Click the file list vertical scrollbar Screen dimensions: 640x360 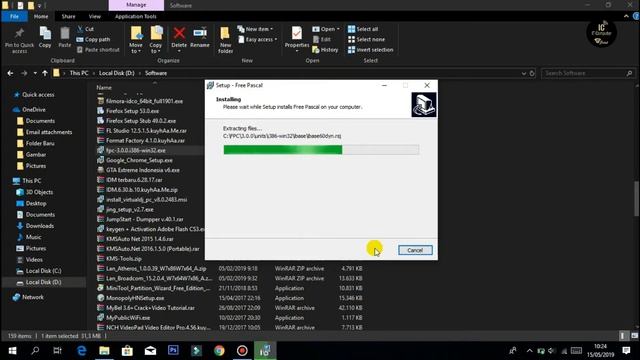pyautogui.click(x=637, y=199)
